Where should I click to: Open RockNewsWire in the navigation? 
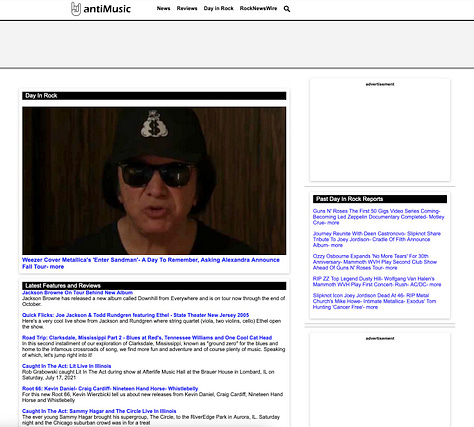(x=258, y=8)
